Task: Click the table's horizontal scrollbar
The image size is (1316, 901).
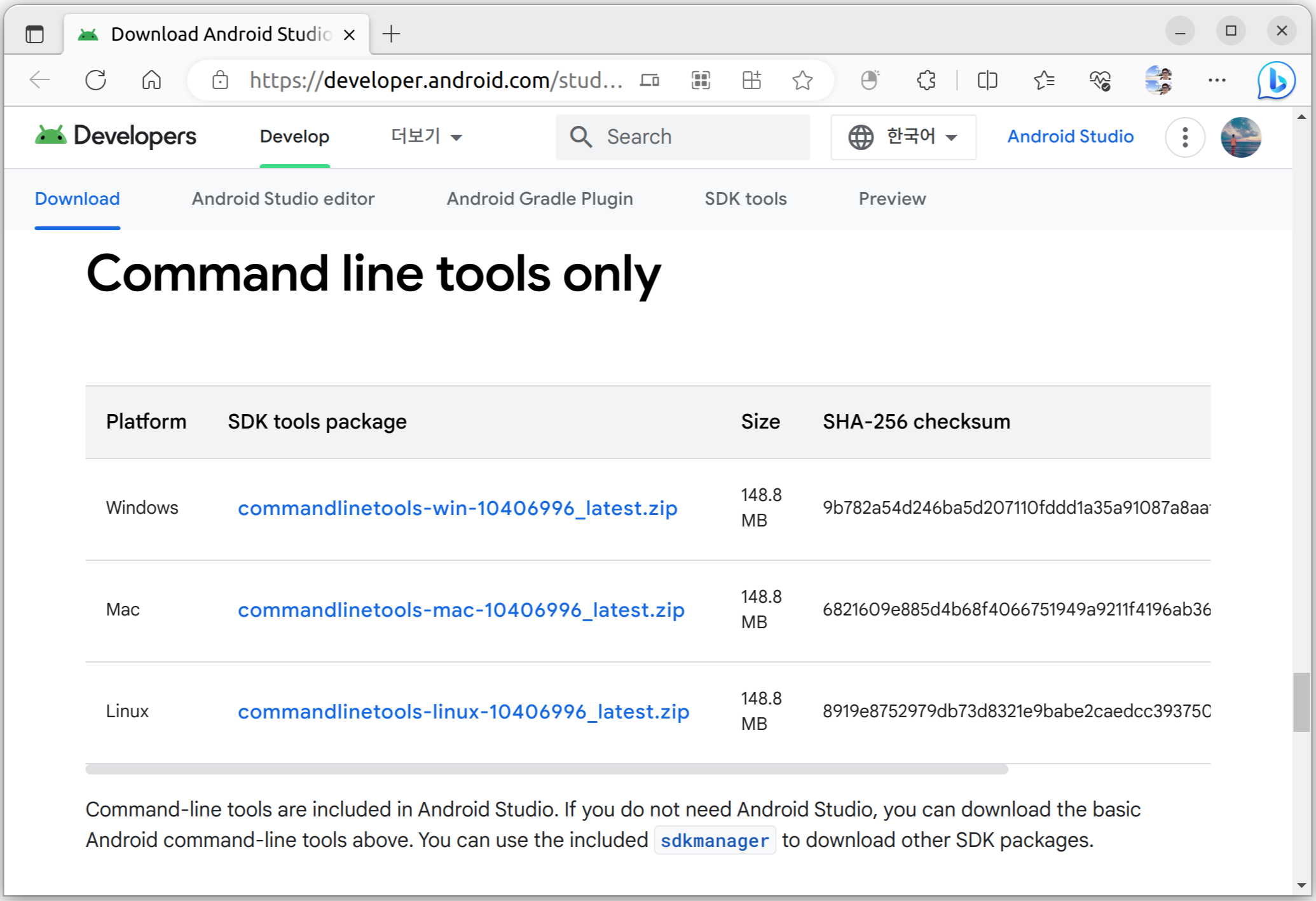Action: click(547, 769)
